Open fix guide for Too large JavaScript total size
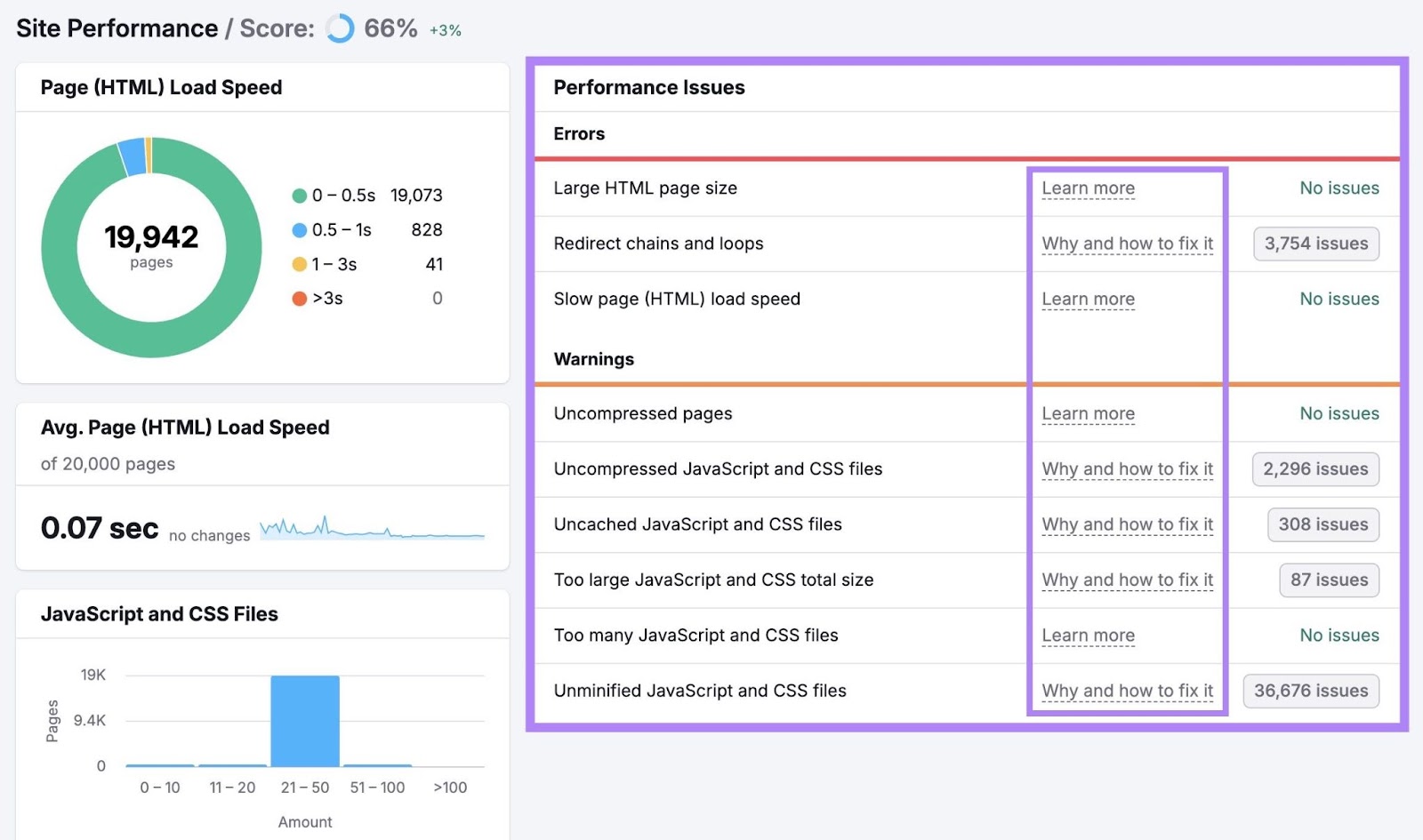This screenshot has height=840, width=1423. (x=1127, y=580)
